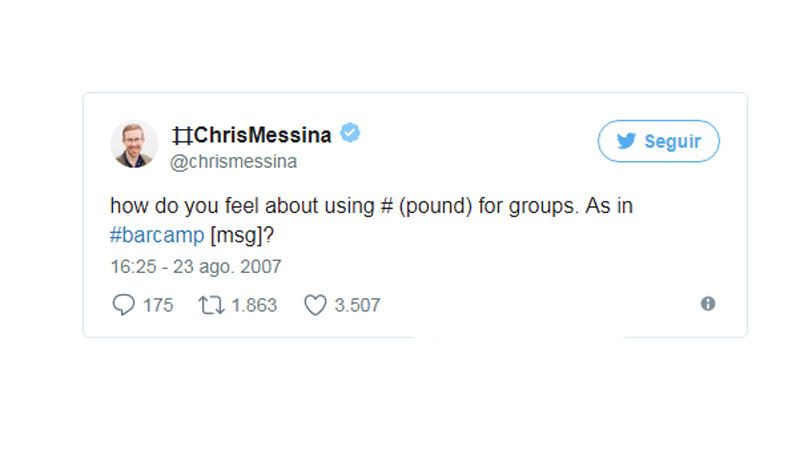The width and height of the screenshot is (800, 450).
Task: Click the reply speech bubble icon
Action: (123, 305)
